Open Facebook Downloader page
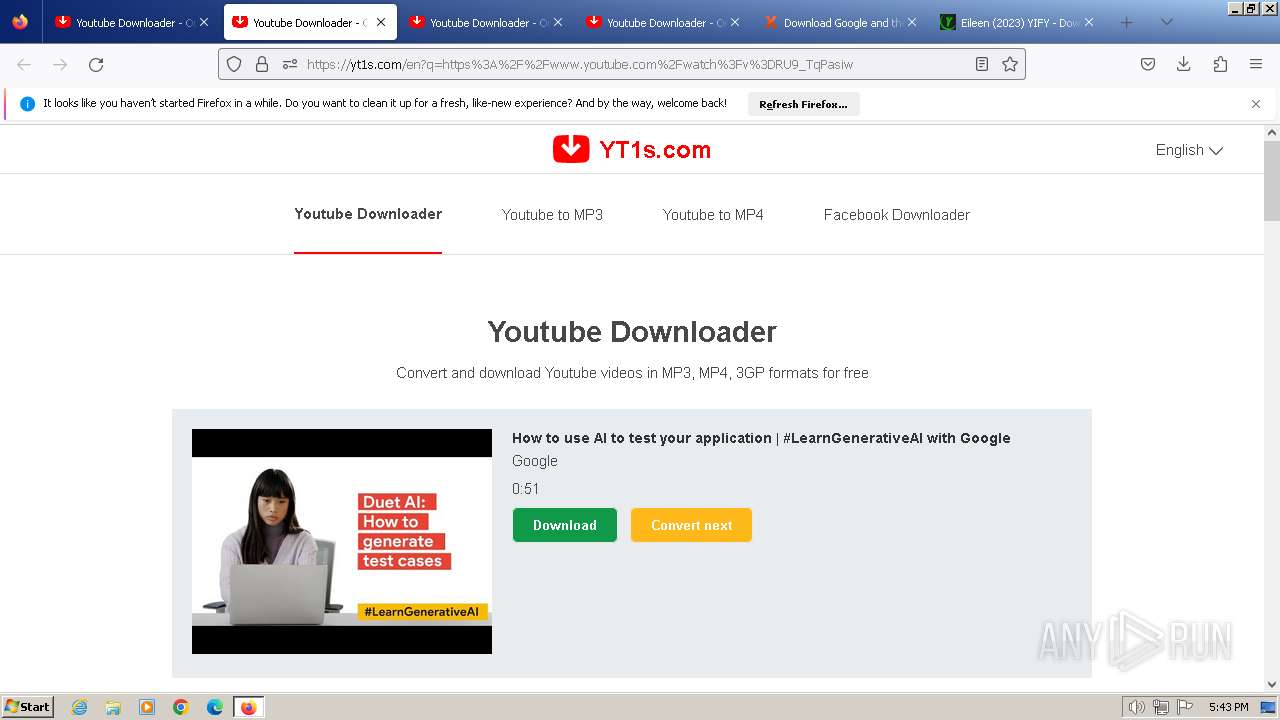1280x720 pixels. pos(897,215)
